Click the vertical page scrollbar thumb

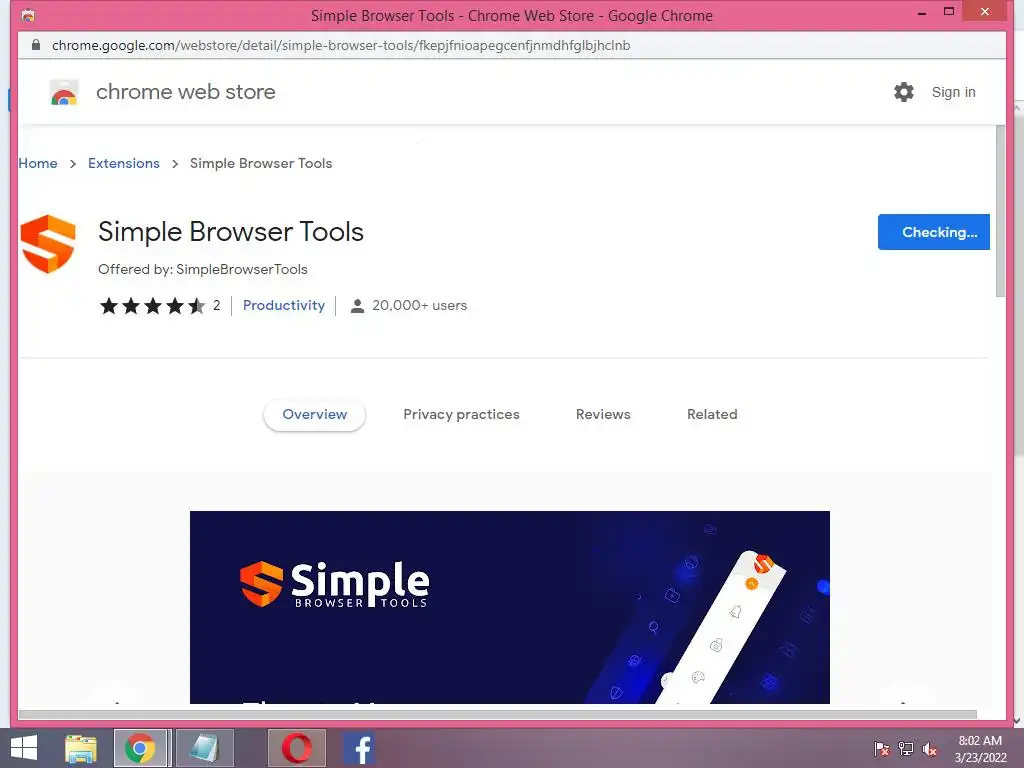point(1000,211)
